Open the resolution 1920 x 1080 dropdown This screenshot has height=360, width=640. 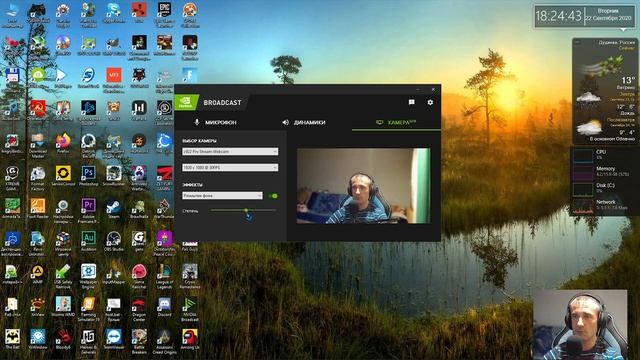[x=230, y=167]
